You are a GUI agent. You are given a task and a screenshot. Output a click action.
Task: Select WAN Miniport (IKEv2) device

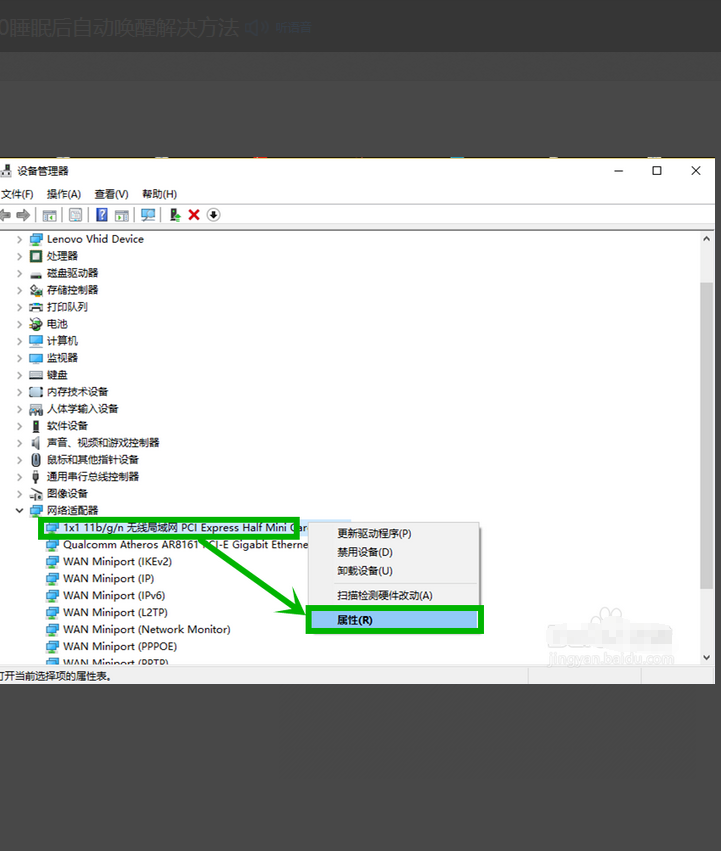point(117,562)
